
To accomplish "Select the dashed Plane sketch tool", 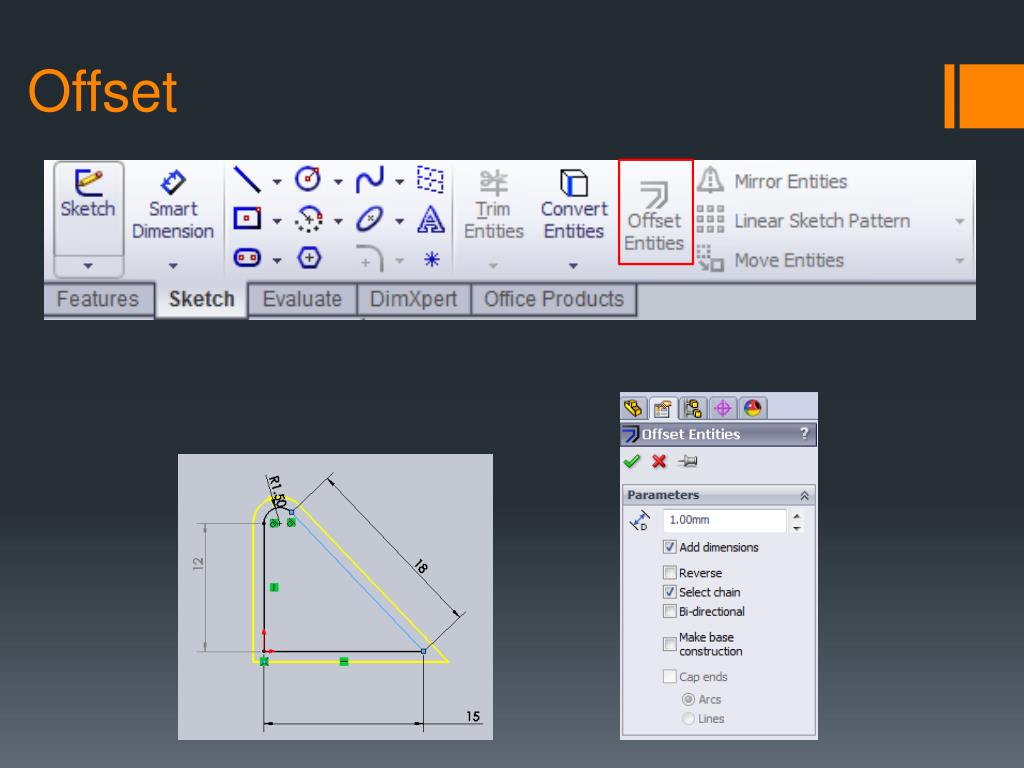I will point(430,179).
